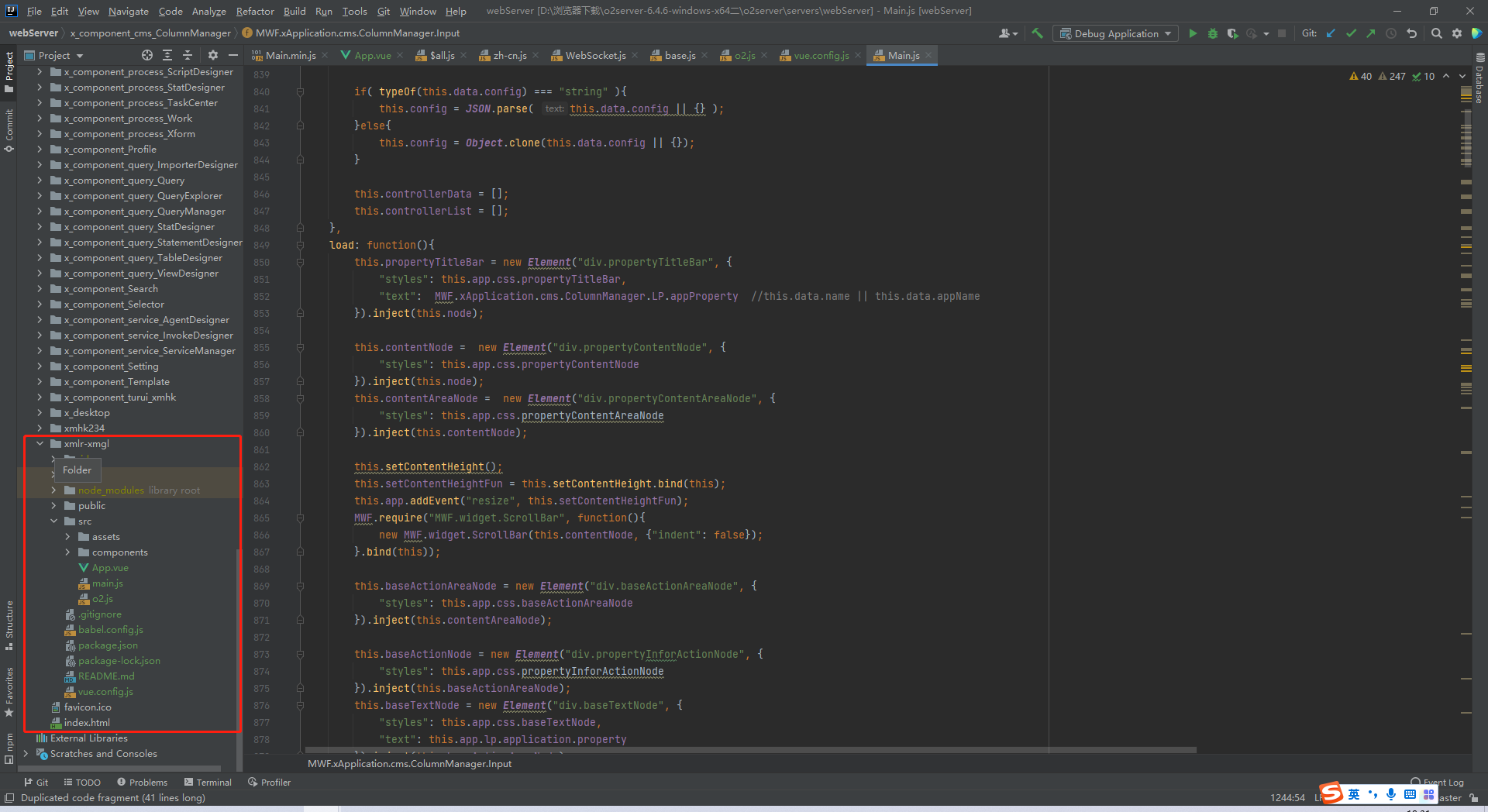
Task: Open Search Everywhere magnifier icon
Action: (1436, 33)
